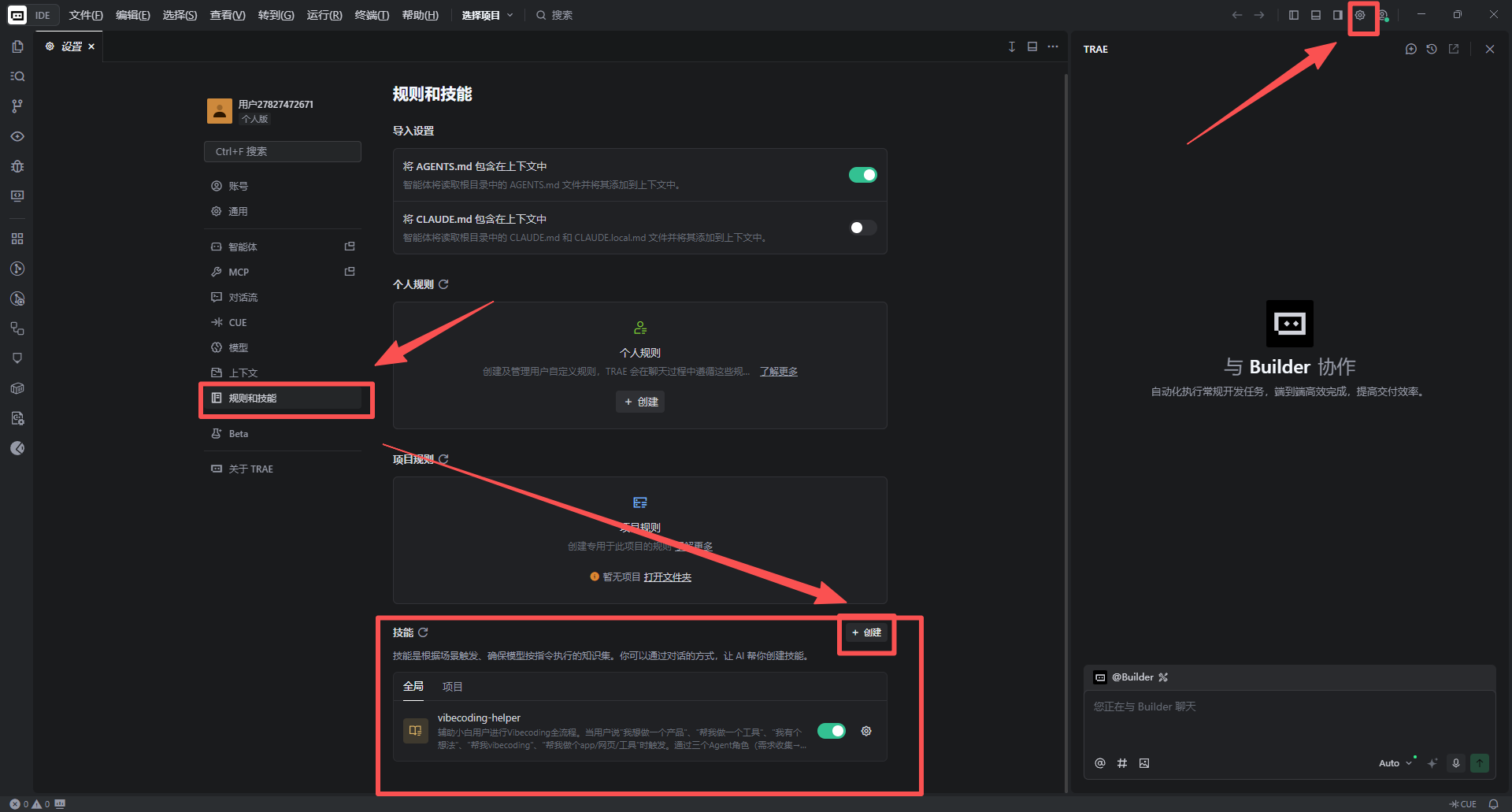The image size is (1512, 812).
Task: Click the Ctrl+F 搜索 settings search field
Action: click(x=283, y=151)
